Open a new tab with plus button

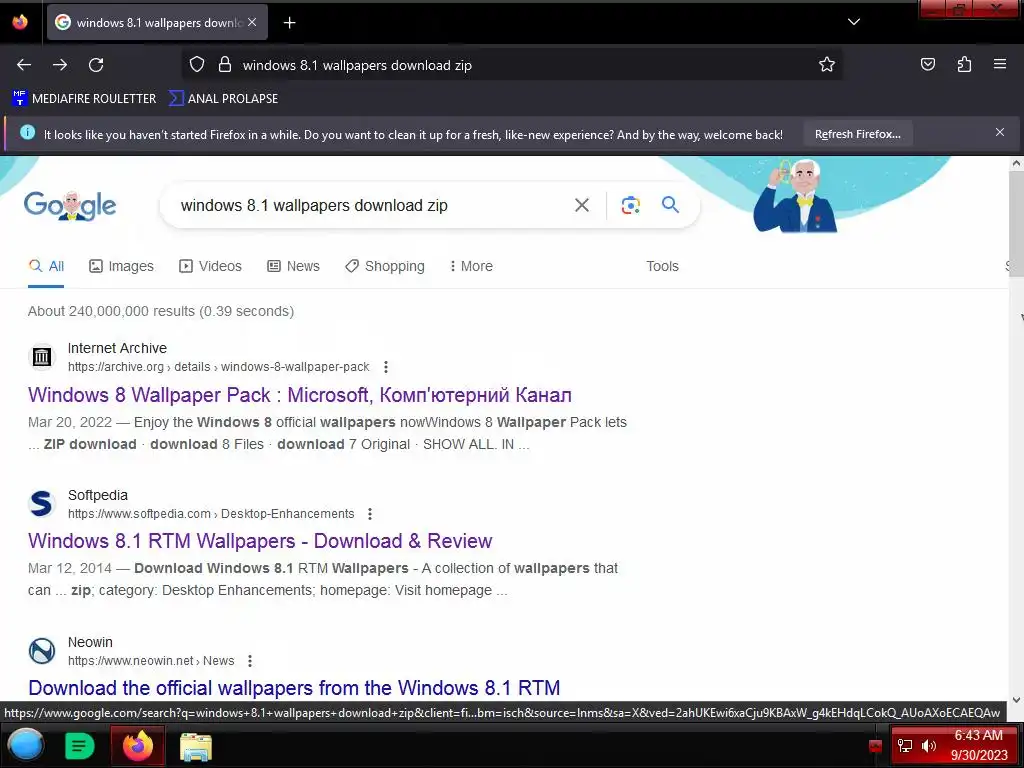(289, 23)
